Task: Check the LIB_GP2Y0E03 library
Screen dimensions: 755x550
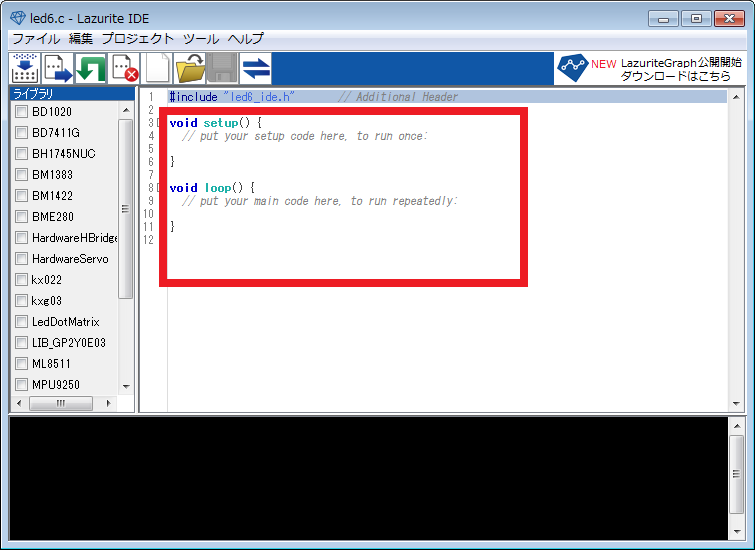Action: click(21, 343)
